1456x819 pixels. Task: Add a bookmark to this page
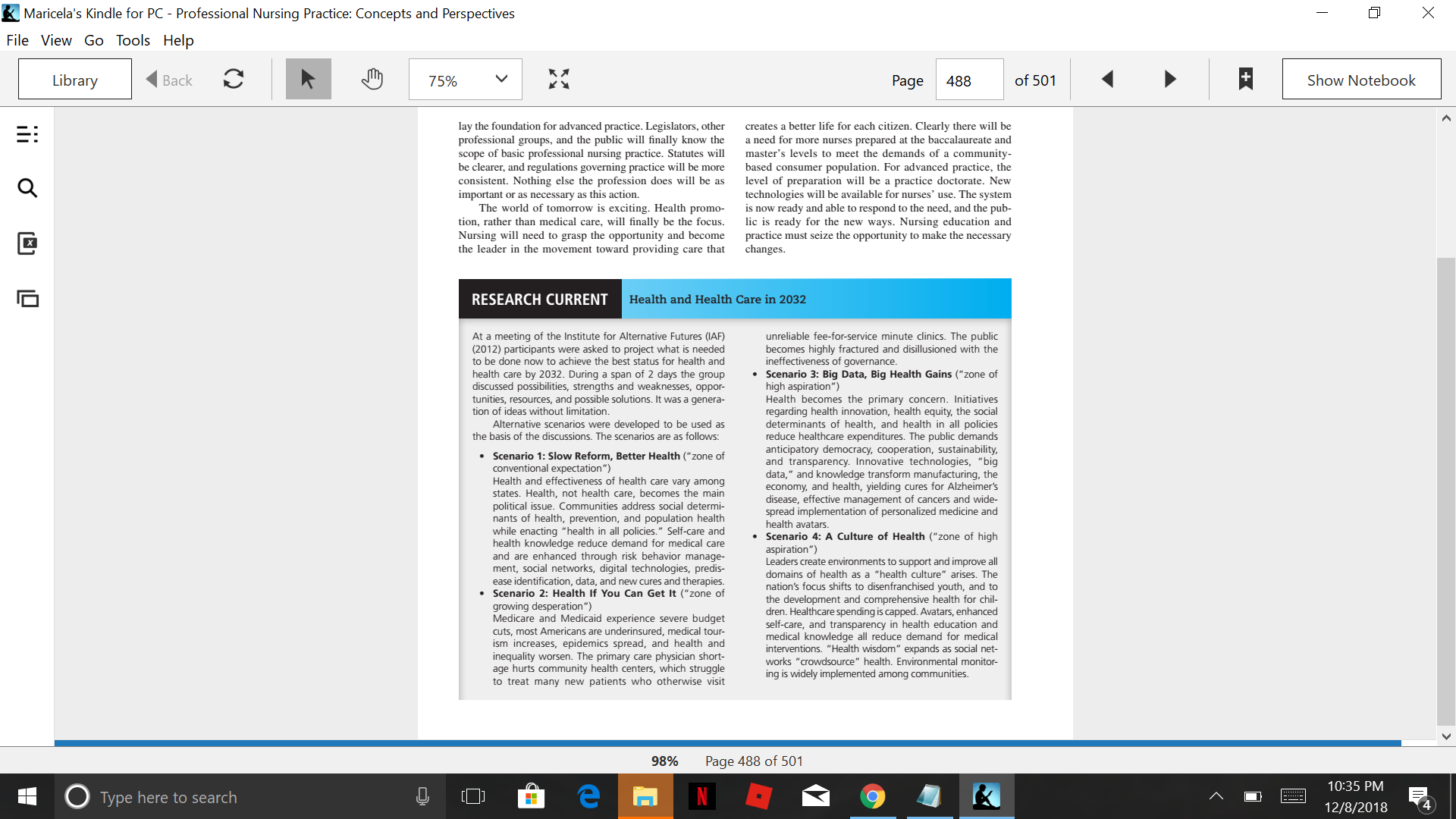(x=1245, y=79)
